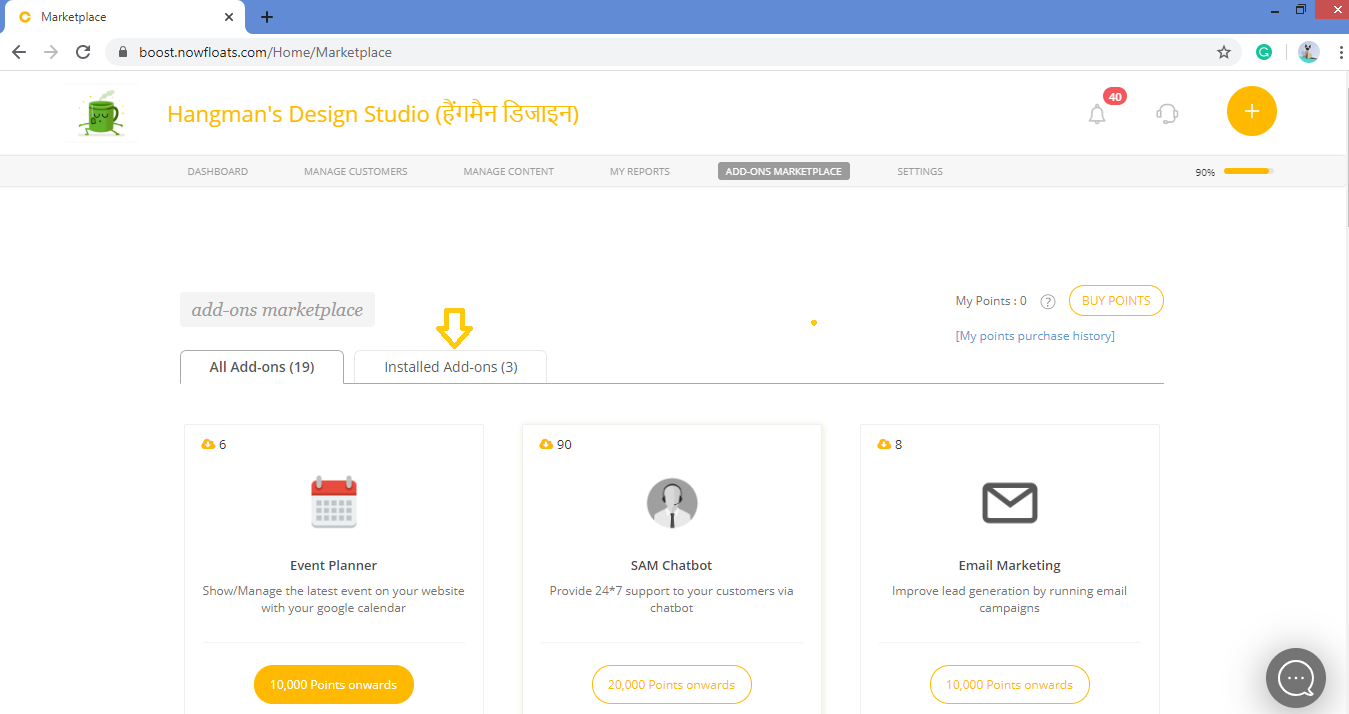Open the Chrome profile avatar
The image size is (1349, 714).
click(x=1308, y=52)
